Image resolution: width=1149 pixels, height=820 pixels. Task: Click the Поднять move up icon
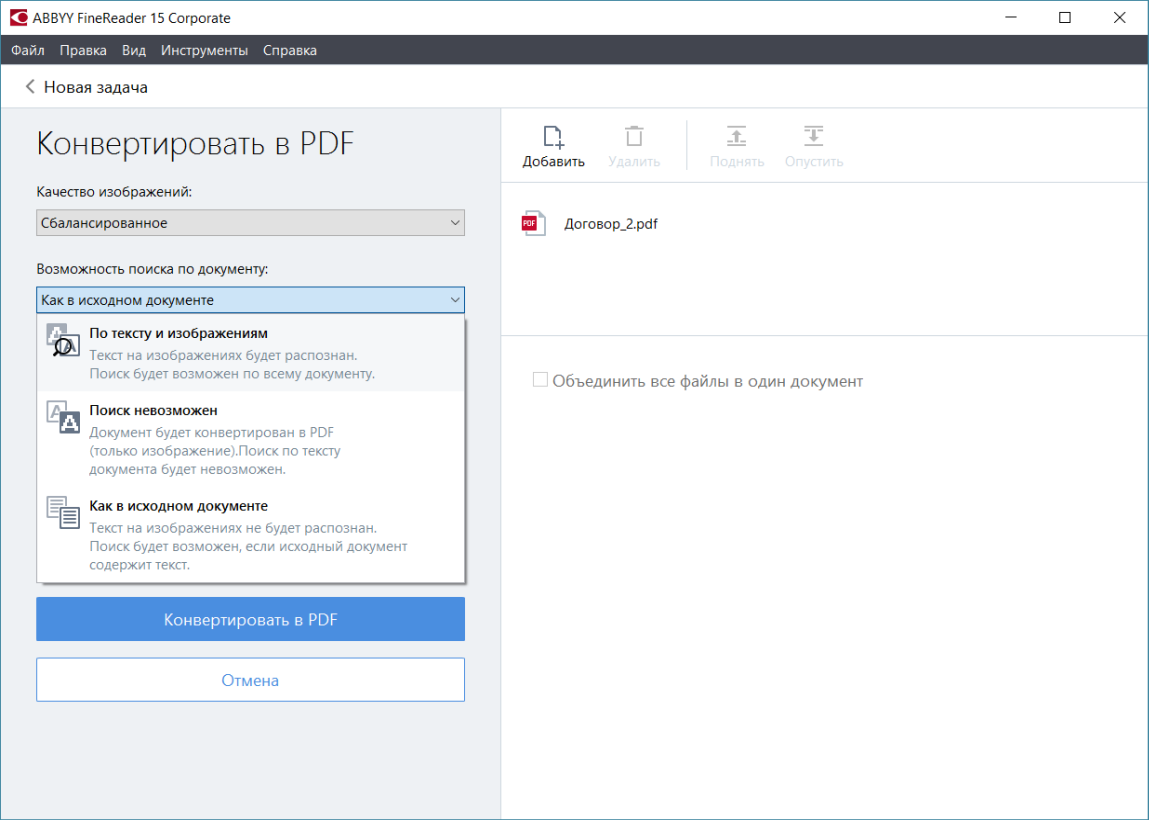[x=736, y=137]
